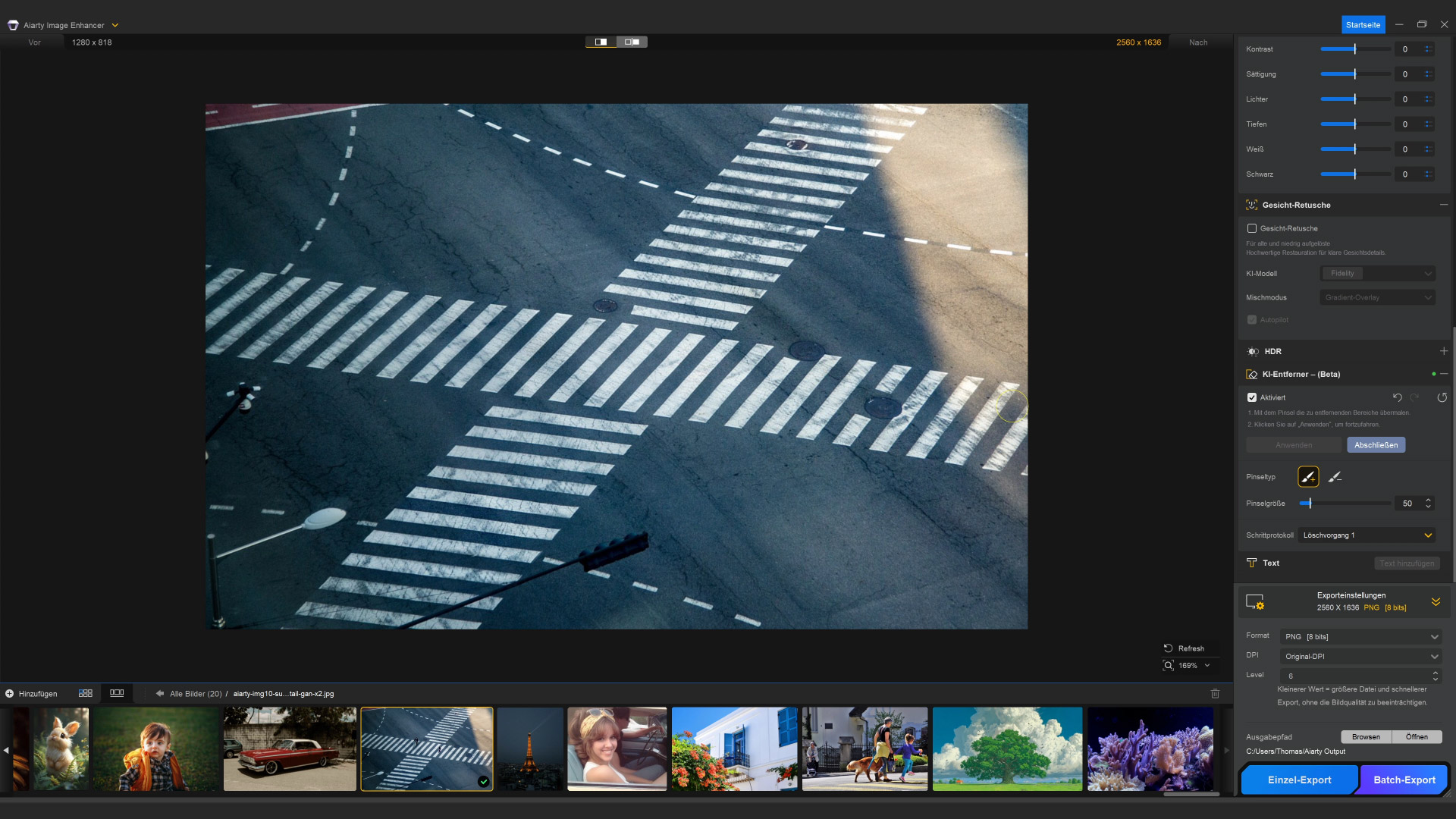
Task: Click the Schwarz value stepper
Action: point(1427,174)
